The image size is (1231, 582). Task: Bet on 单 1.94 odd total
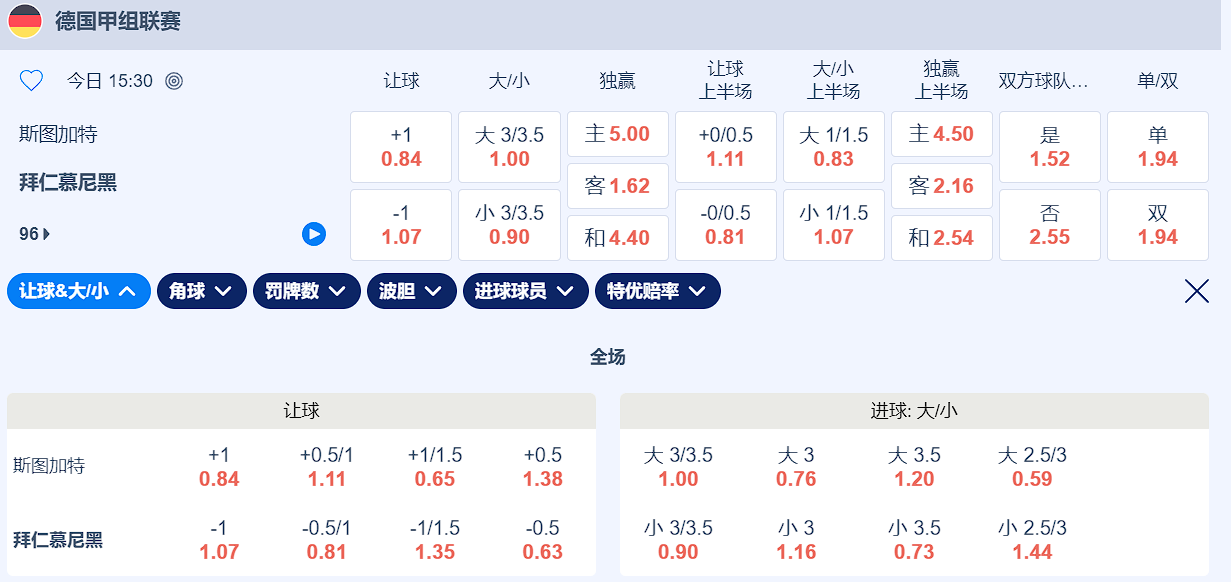tap(1157, 147)
